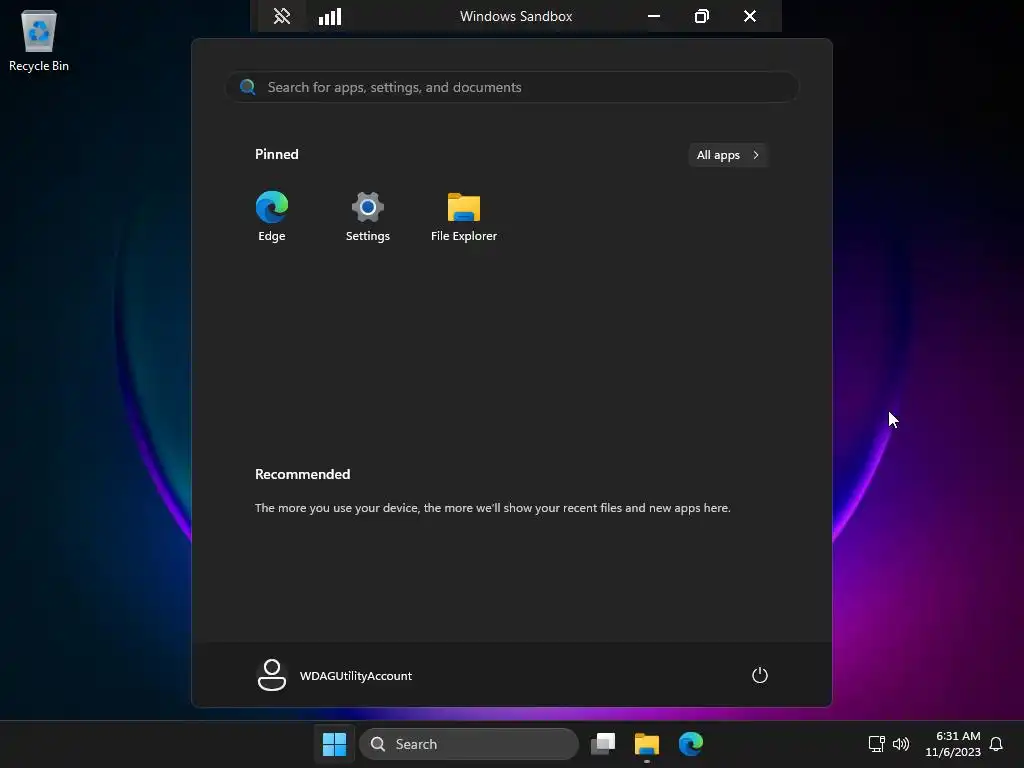Open the network status tray icon

[x=876, y=744]
